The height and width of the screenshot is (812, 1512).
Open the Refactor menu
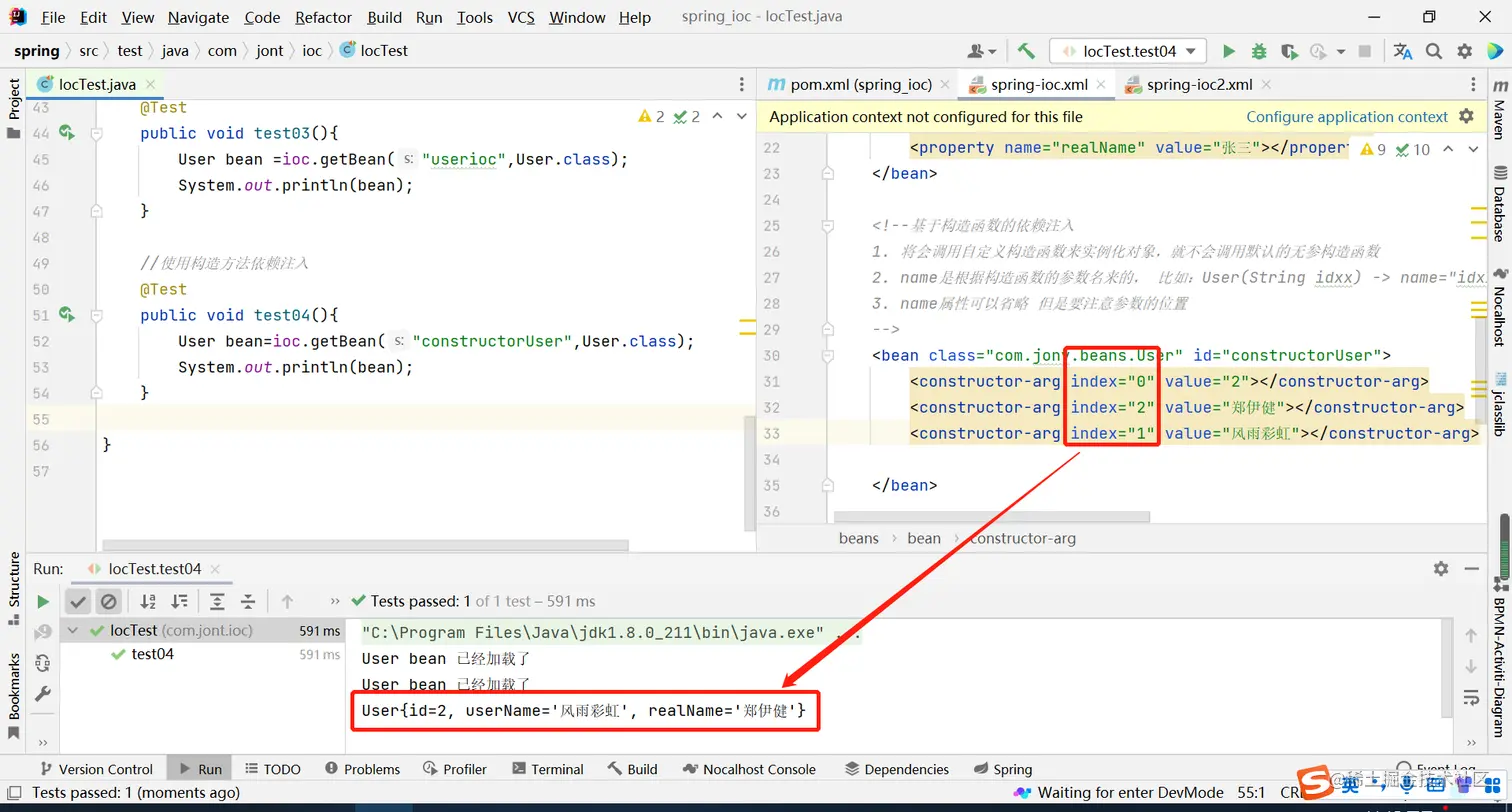(x=323, y=17)
